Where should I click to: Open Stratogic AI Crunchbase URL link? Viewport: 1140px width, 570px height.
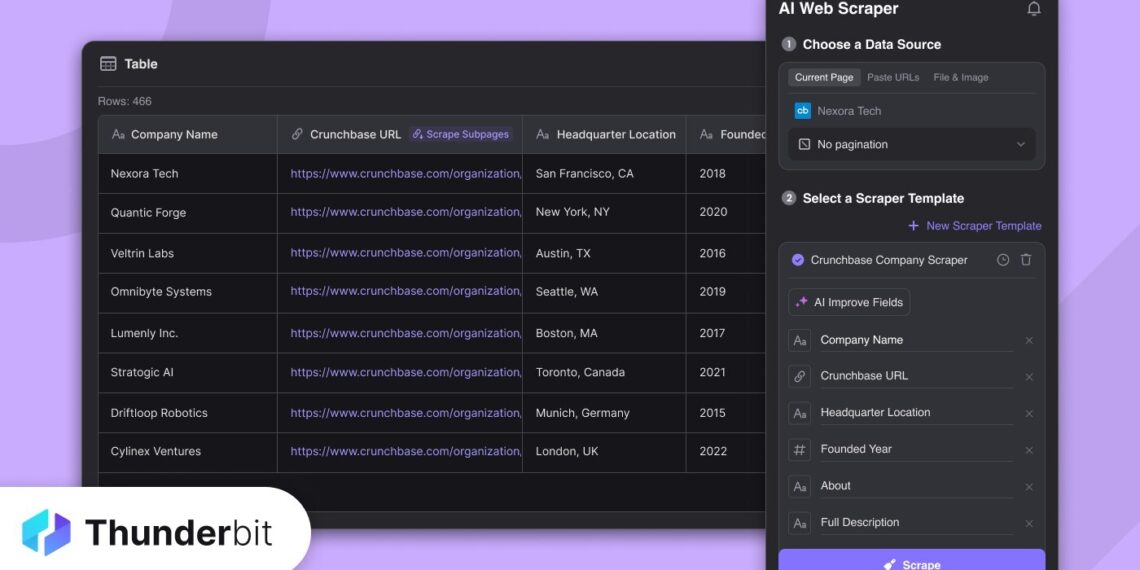tap(406, 372)
